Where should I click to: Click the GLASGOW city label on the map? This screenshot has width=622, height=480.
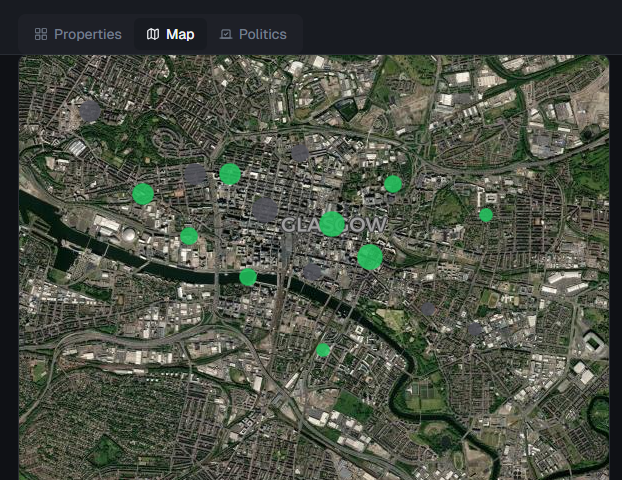tap(334, 225)
